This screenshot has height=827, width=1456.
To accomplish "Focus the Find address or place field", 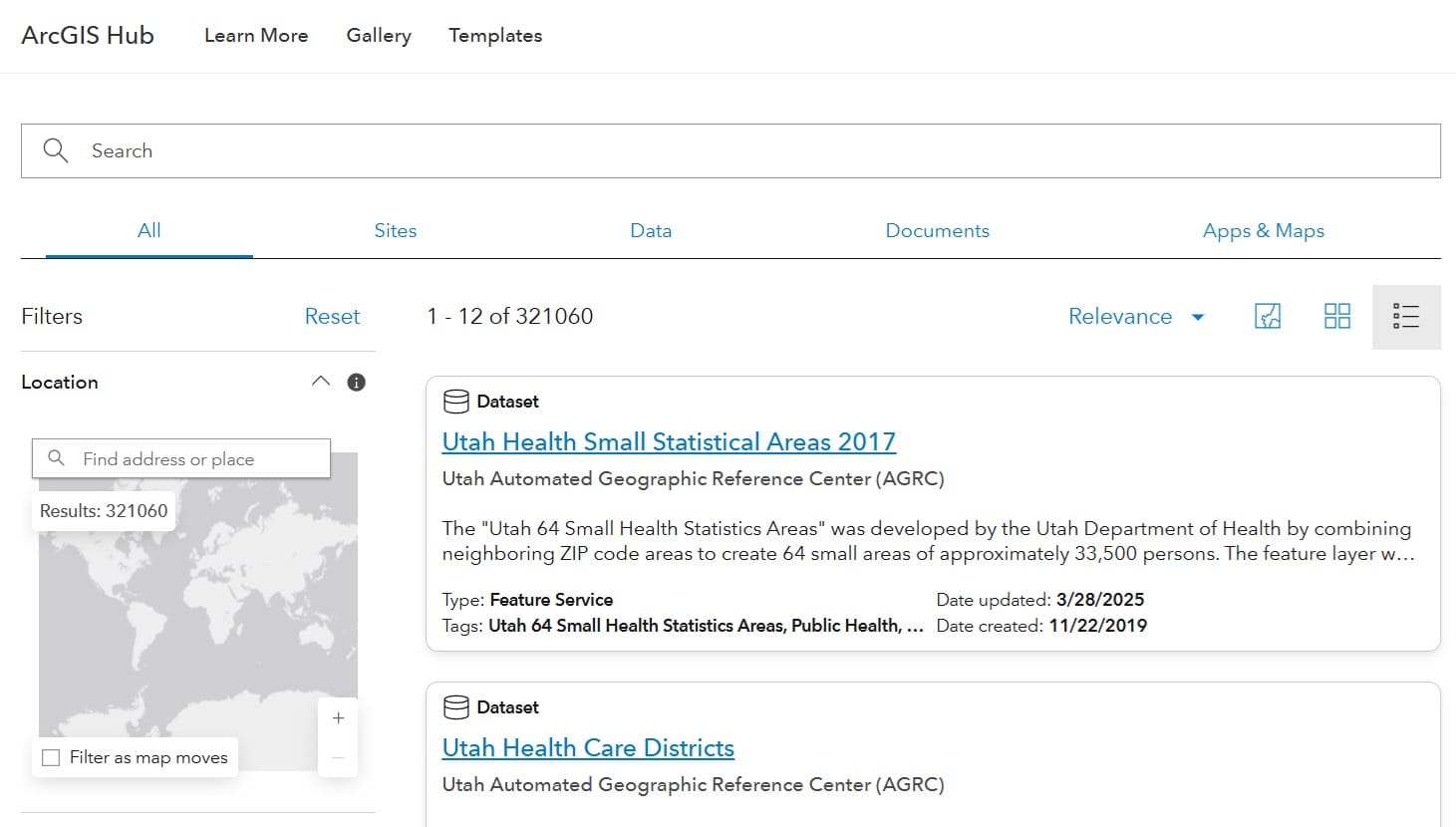I will 181,458.
